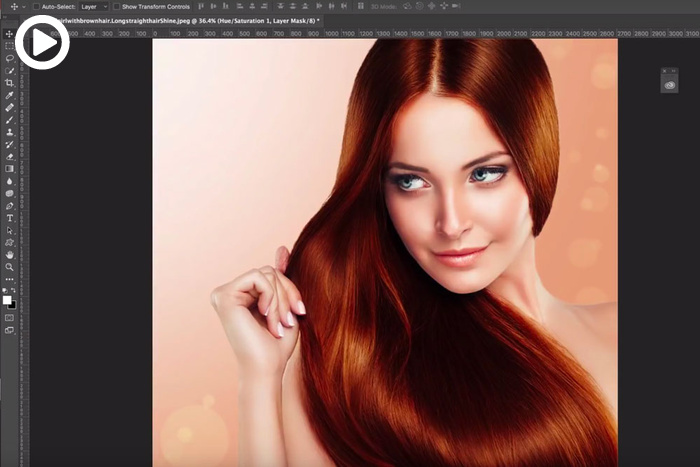
Task: Select the Zoom tool
Action: pyautogui.click(x=9, y=267)
